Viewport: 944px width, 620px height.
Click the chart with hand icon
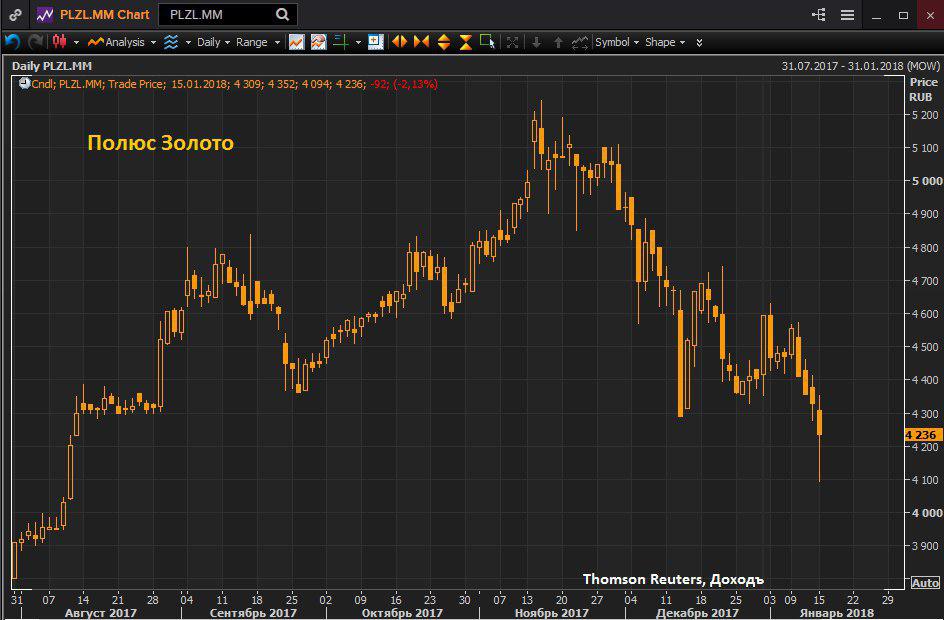click(x=318, y=42)
